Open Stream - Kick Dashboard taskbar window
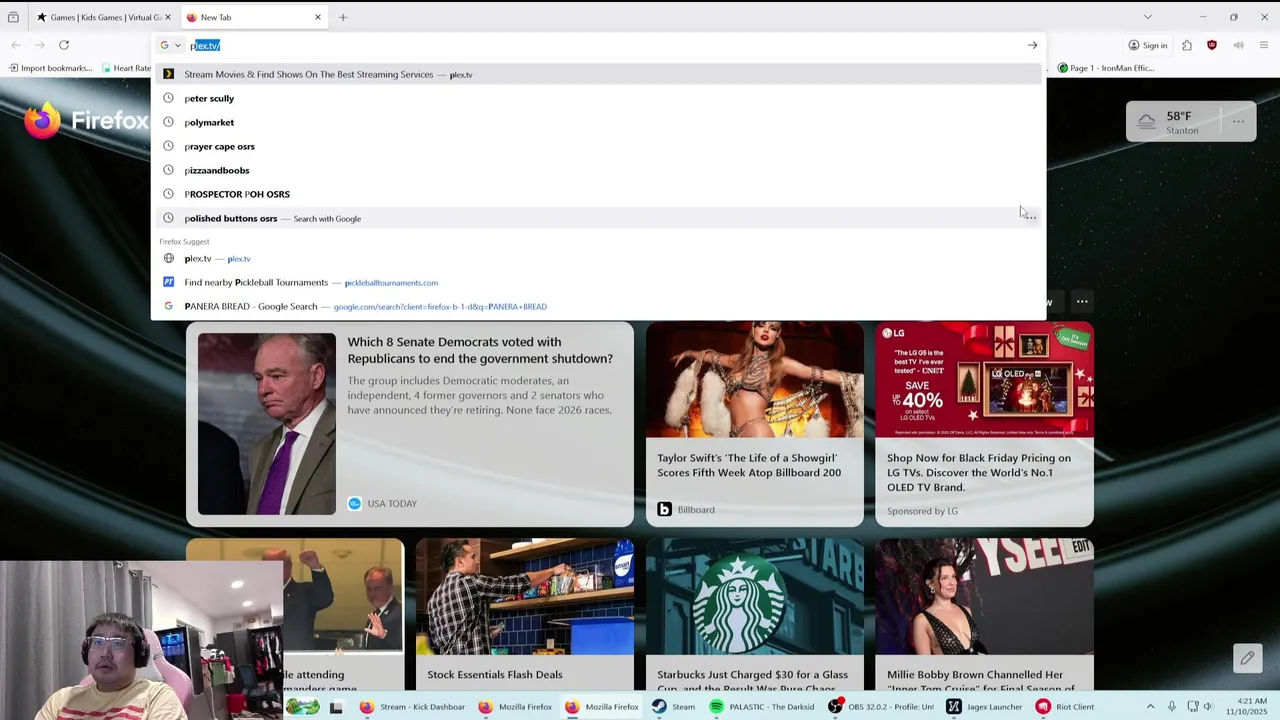The width and height of the screenshot is (1280, 720). [x=412, y=707]
